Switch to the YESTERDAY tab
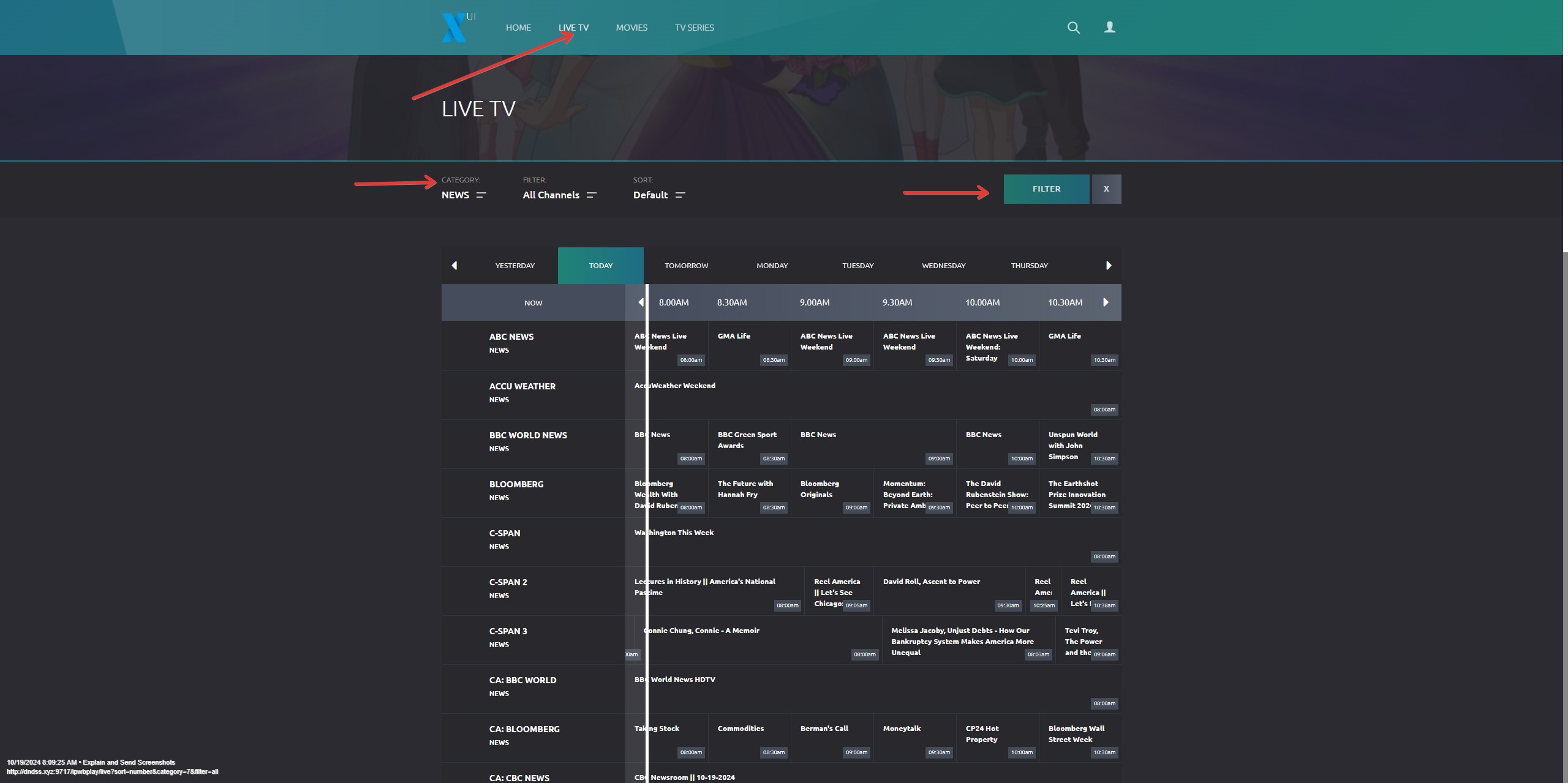 [515, 266]
